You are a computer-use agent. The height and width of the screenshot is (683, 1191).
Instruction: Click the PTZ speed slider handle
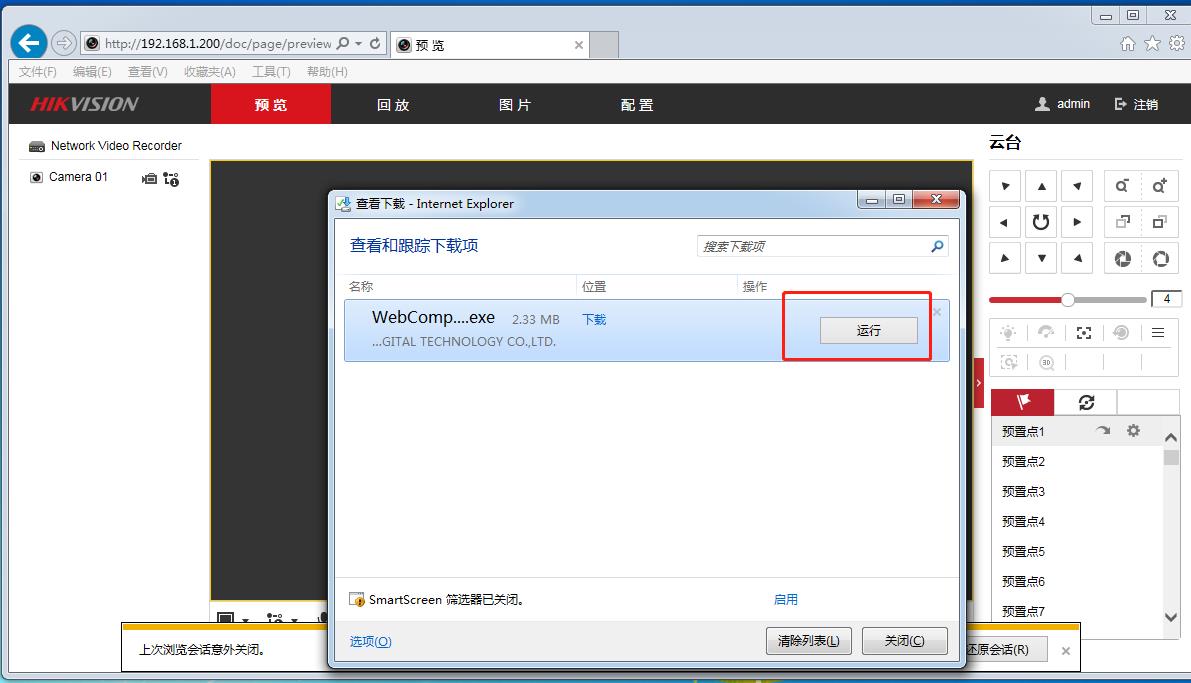pyautogui.click(x=1068, y=300)
